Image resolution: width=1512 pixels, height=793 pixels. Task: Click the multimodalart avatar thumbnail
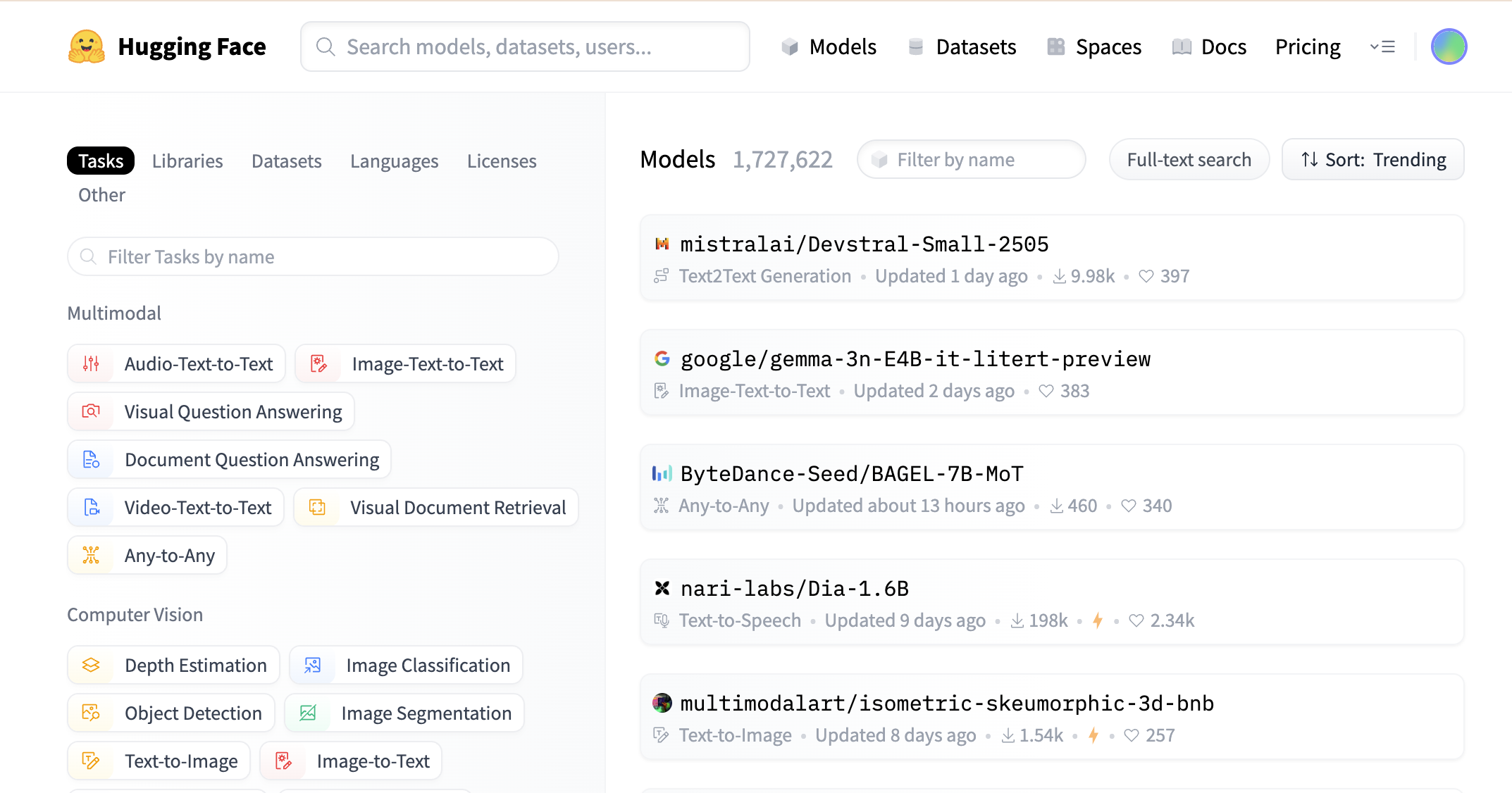(x=662, y=703)
